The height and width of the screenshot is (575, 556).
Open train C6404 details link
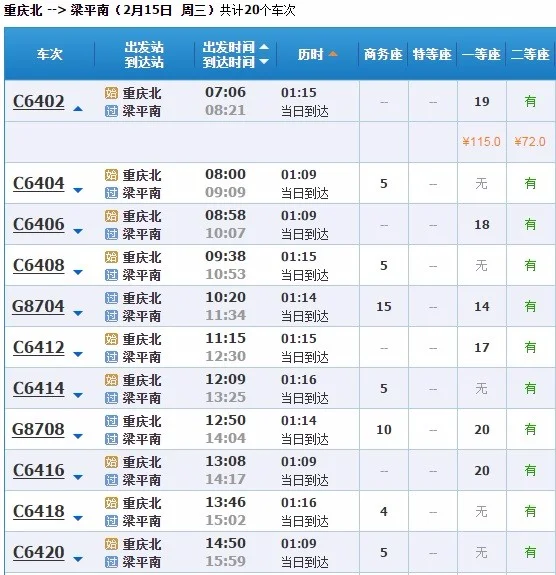click(39, 183)
